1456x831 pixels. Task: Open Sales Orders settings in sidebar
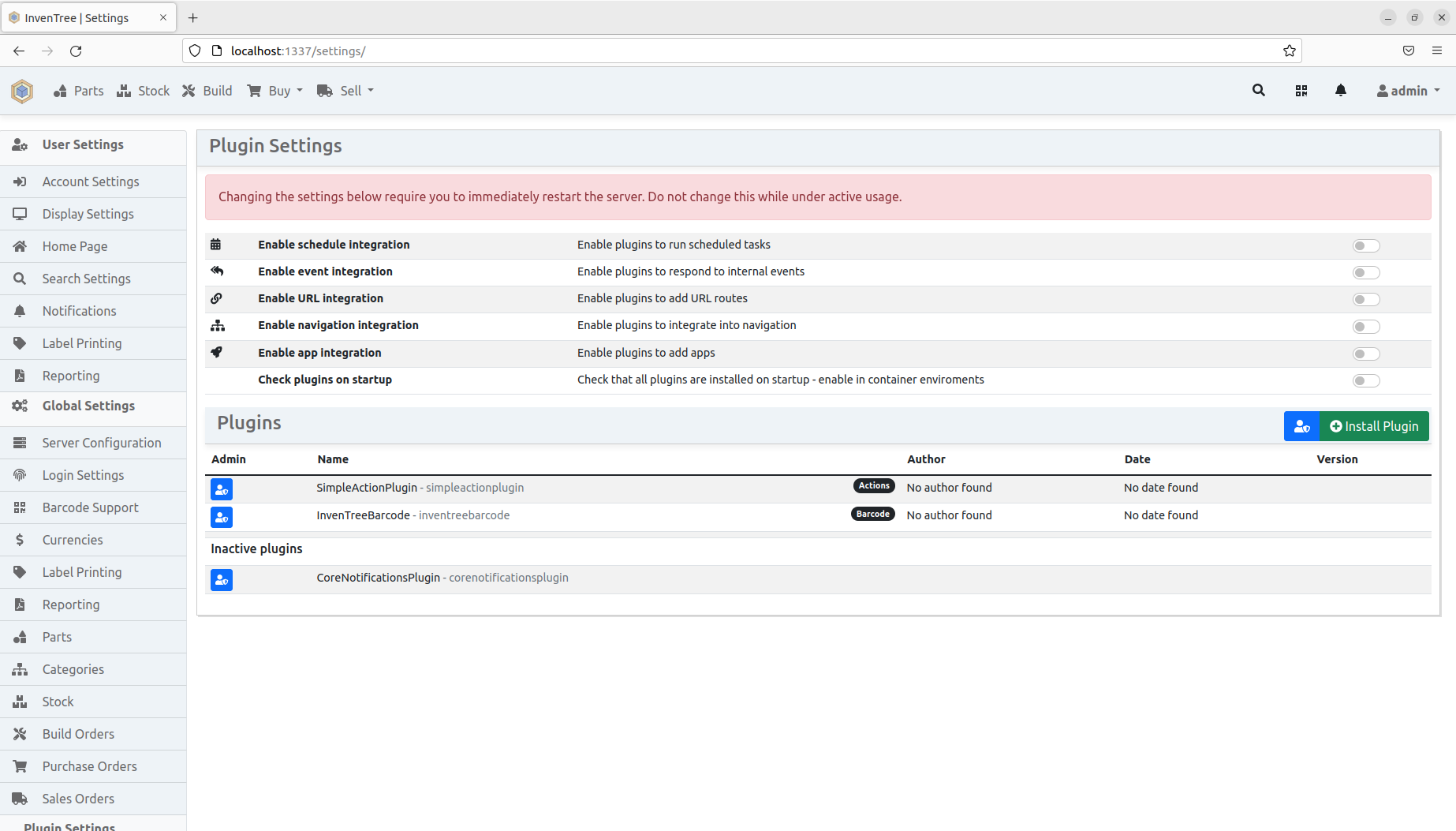point(93,799)
